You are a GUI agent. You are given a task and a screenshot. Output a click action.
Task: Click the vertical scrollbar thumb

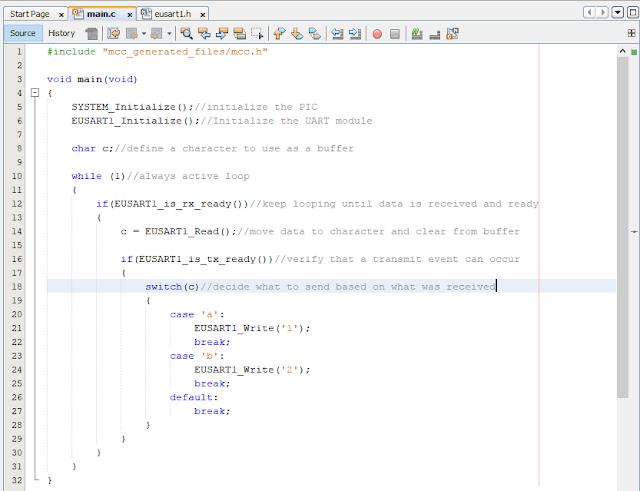pyautogui.click(x=622, y=227)
